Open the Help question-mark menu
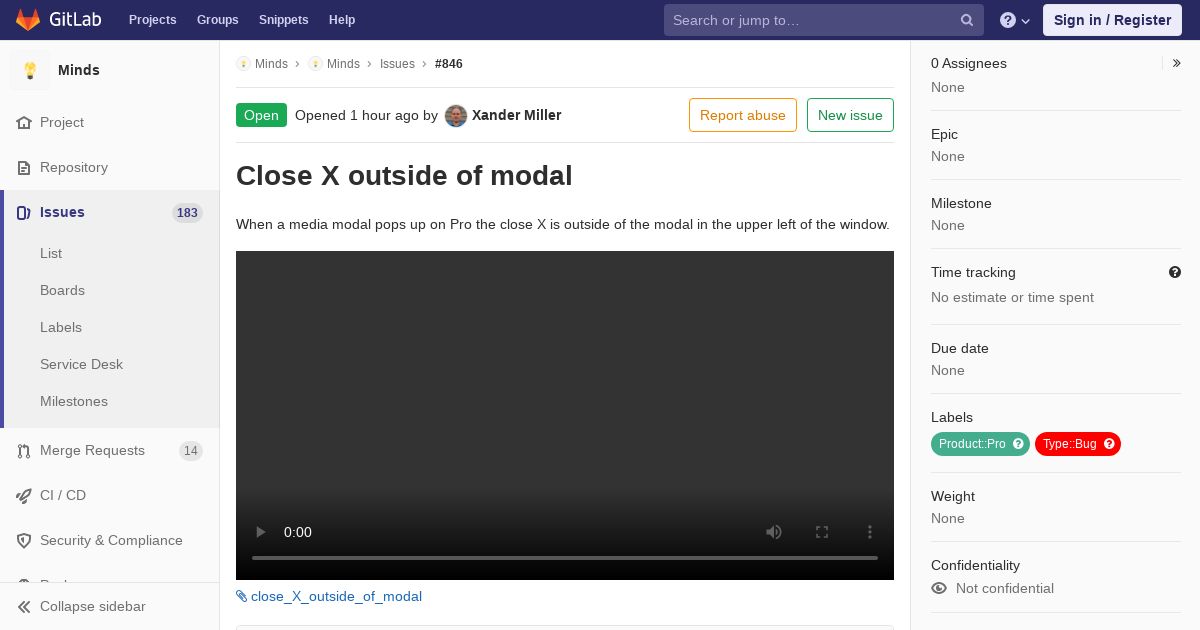 click(x=1015, y=20)
